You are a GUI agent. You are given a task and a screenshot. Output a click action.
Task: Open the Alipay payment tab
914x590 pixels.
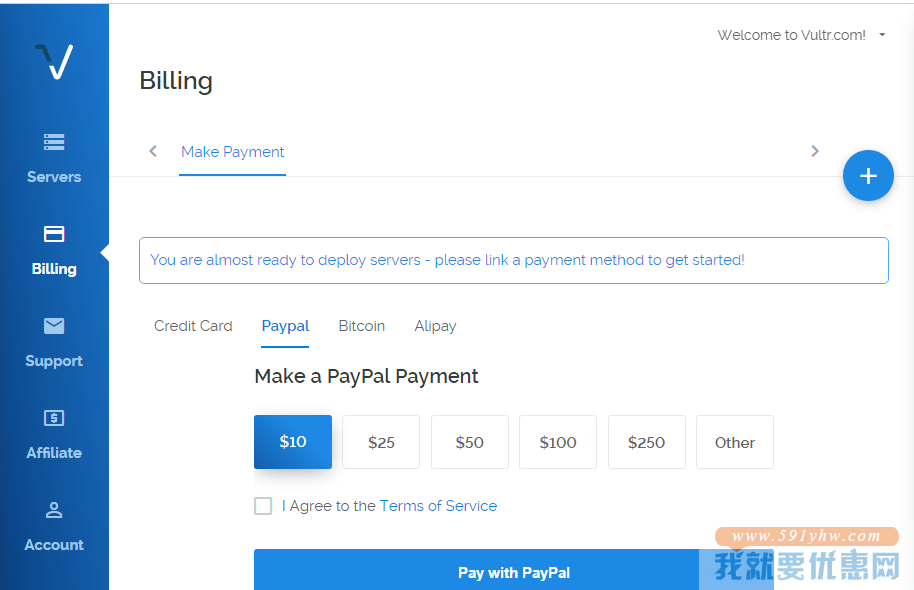click(435, 326)
